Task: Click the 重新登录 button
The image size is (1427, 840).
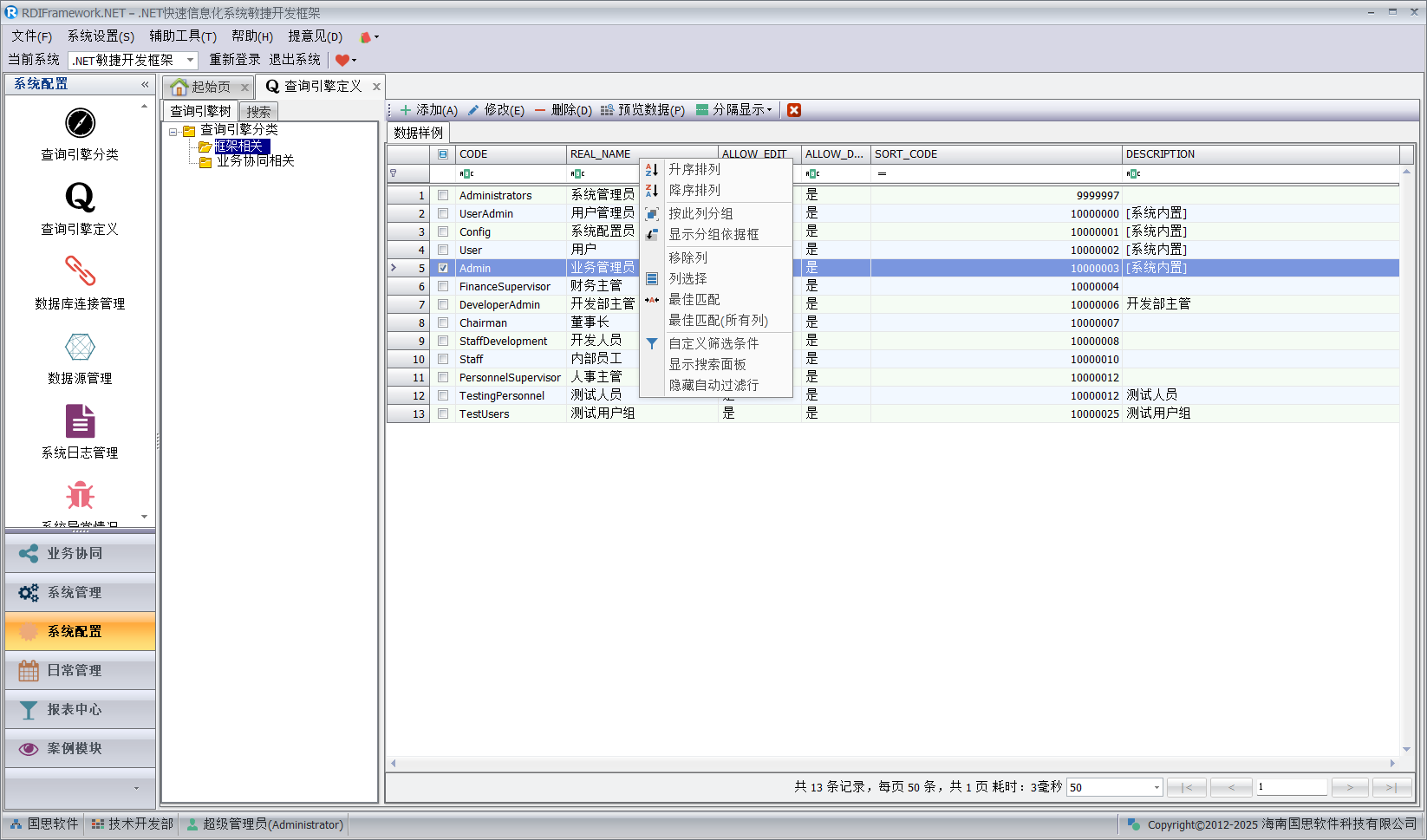Action: point(234,60)
